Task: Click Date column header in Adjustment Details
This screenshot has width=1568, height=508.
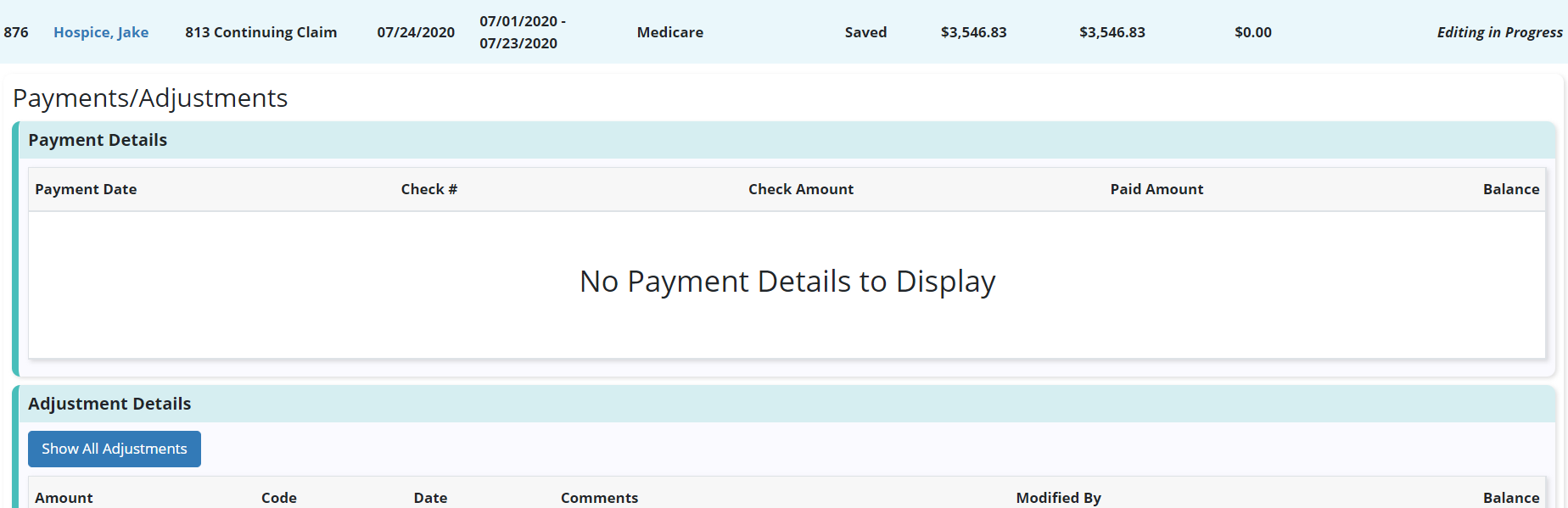Action: (x=430, y=497)
